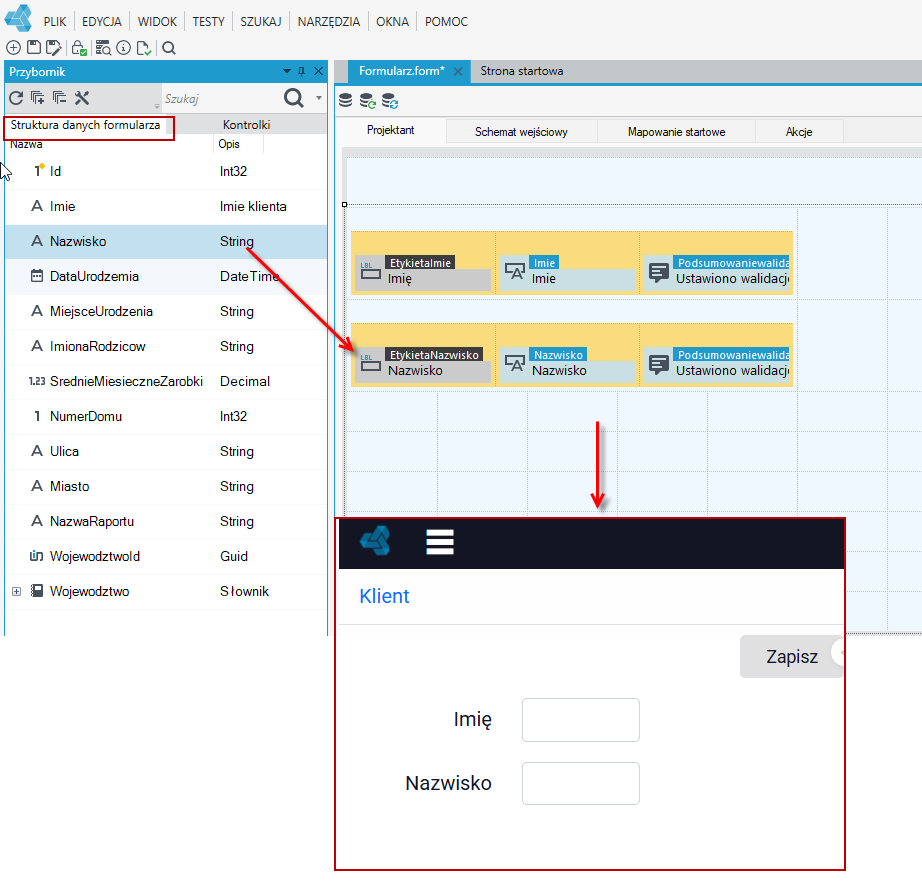This screenshot has height=894, width=922.
Task: Click the list-with-magnifier toolbar icon
Action: tap(103, 48)
